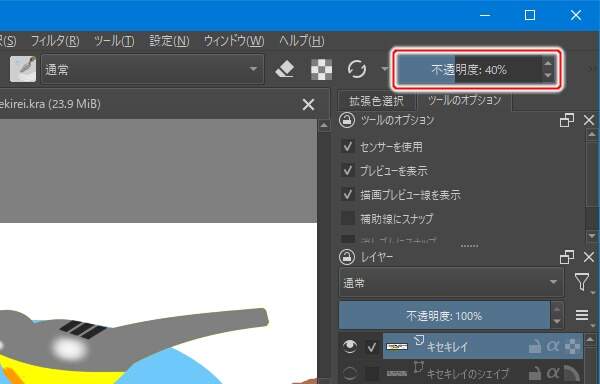
Task: Click up arrow of layer list scrollbar
Action: (590, 339)
